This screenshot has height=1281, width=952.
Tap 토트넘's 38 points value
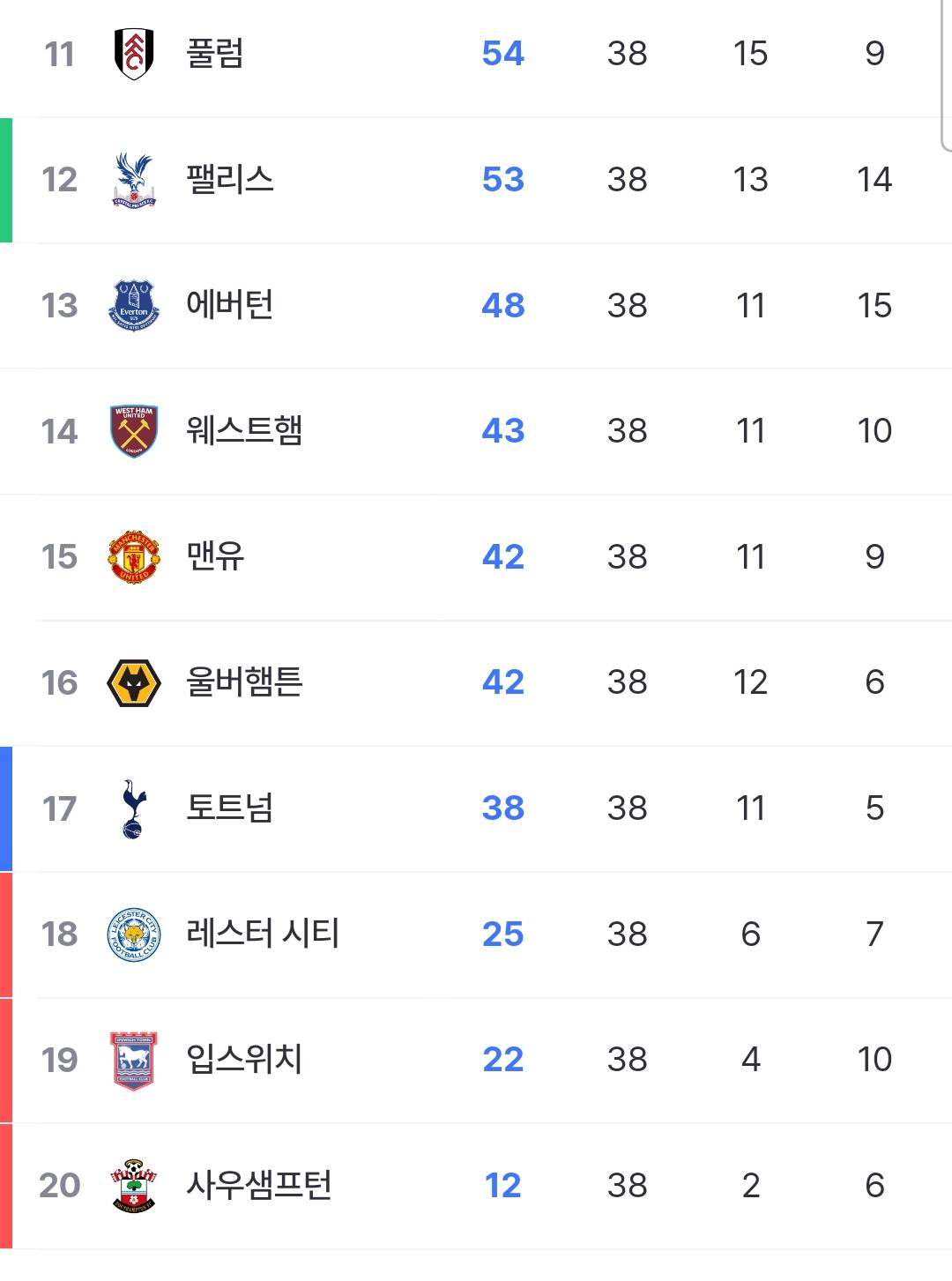coord(503,808)
